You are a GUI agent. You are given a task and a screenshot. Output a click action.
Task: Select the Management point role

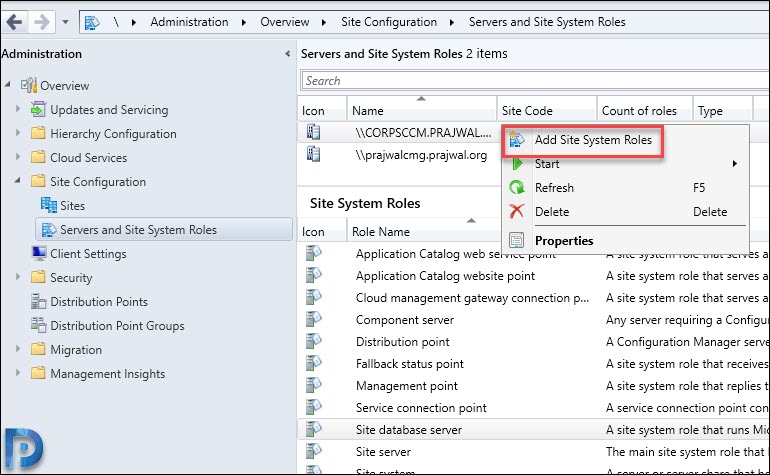tap(407, 386)
